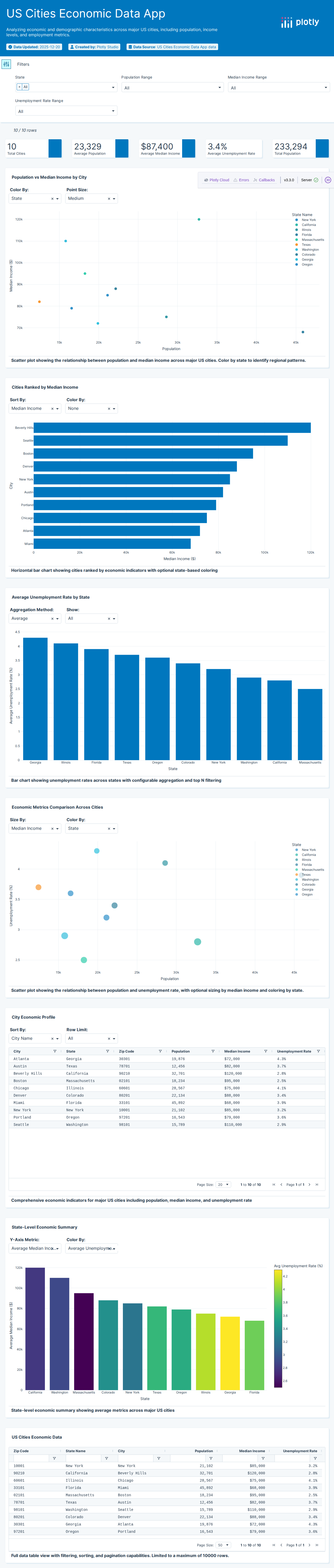Image resolution: width=334 pixels, height=1568 pixels.
Task: Click Zip Code filter input in data table
Action: 31,1458
